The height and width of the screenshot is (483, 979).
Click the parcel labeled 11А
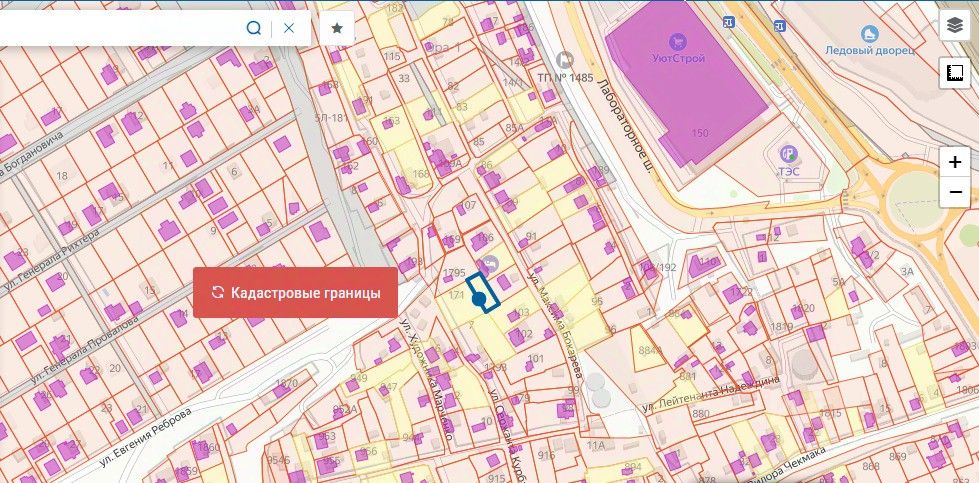point(596,445)
